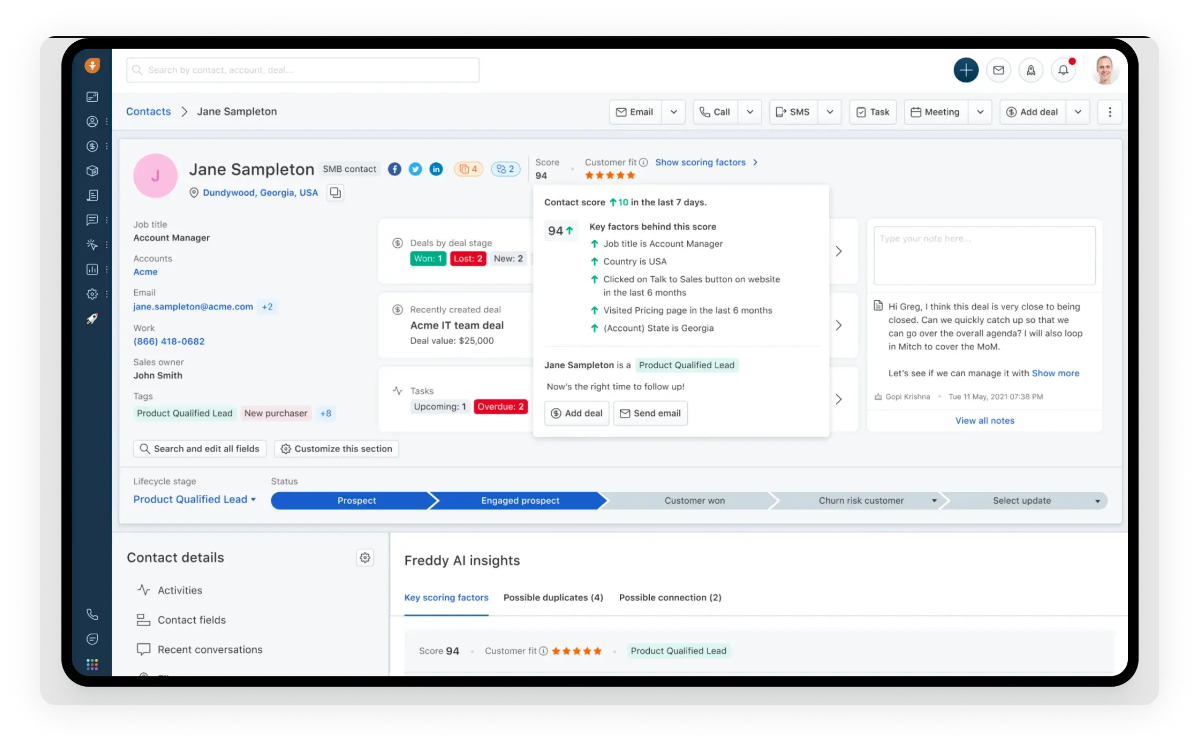Open the Select update dropdown

1098,501
